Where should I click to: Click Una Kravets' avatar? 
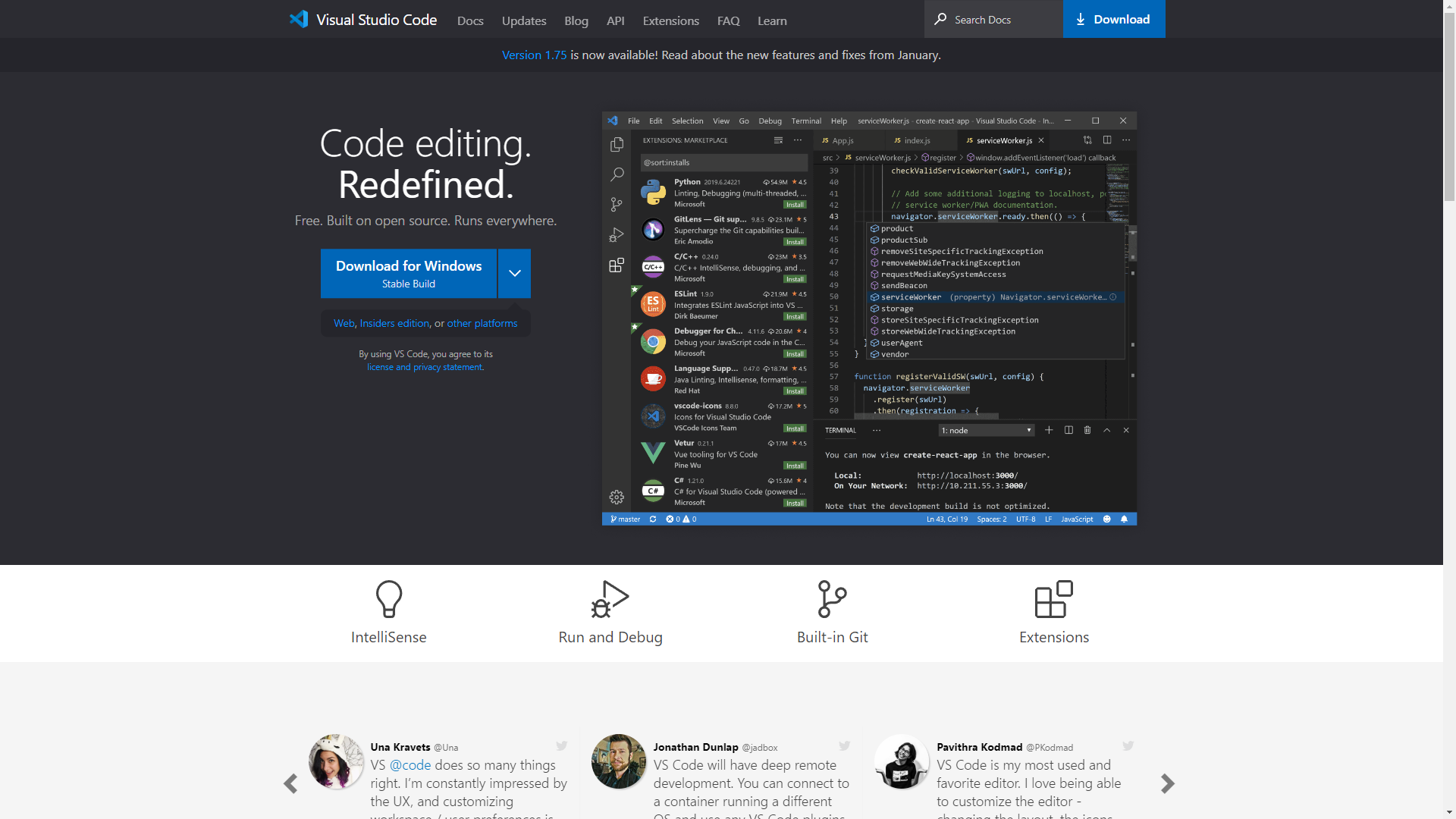click(x=336, y=761)
